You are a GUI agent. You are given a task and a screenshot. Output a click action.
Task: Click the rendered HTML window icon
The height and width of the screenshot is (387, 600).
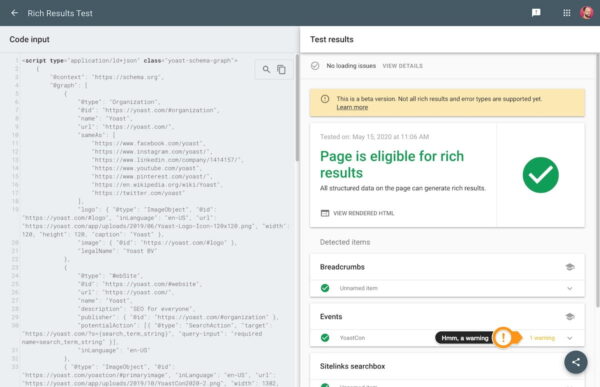[325, 213]
